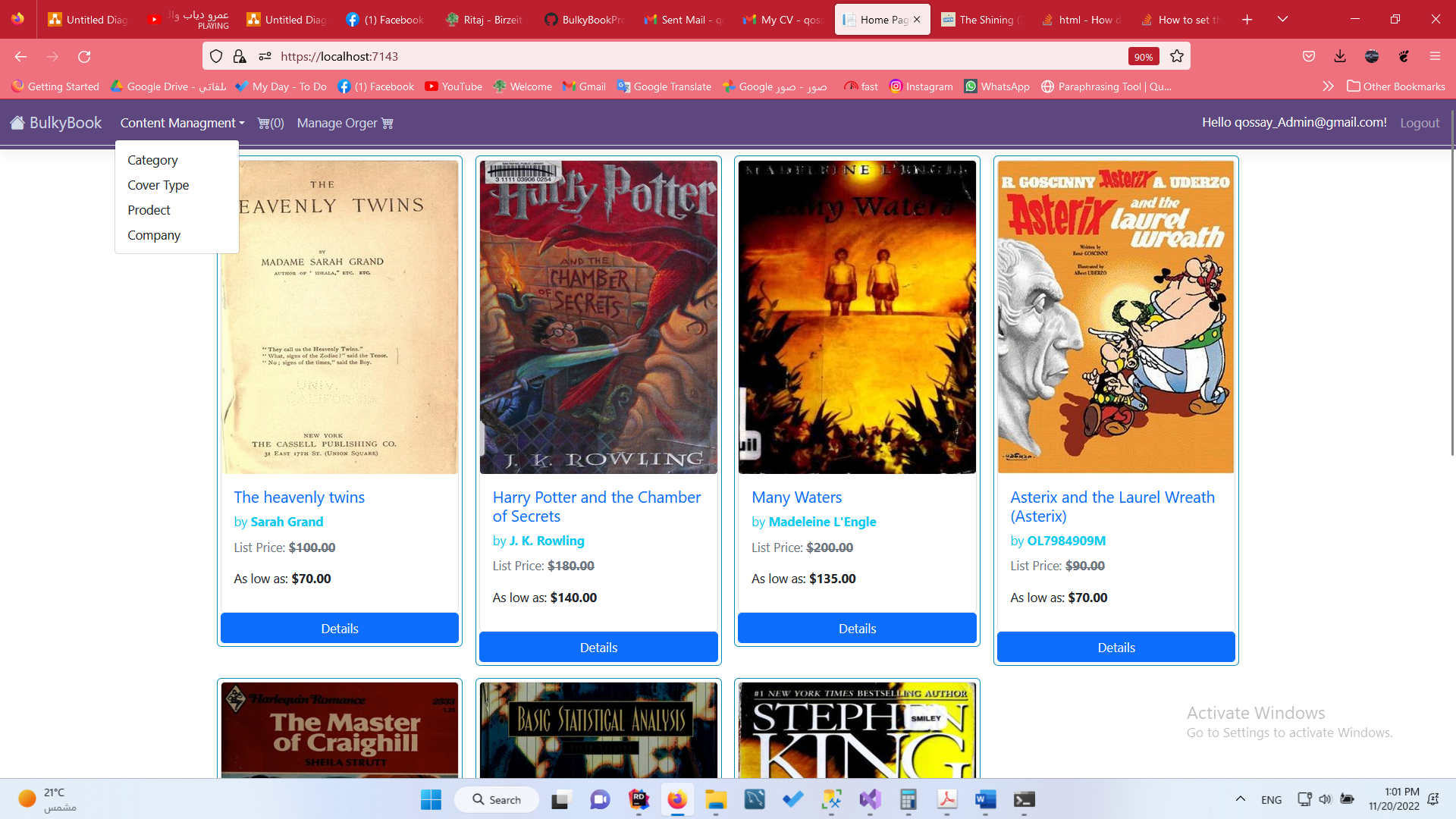Open Windows Start menu
Screen dimensions: 1456x819
pyautogui.click(x=431, y=799)
